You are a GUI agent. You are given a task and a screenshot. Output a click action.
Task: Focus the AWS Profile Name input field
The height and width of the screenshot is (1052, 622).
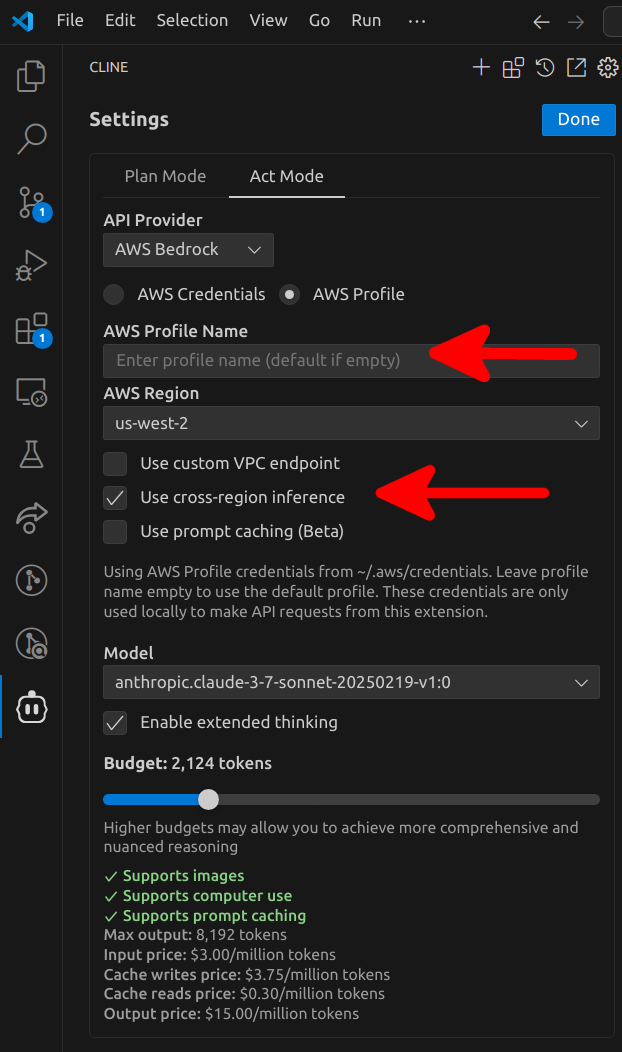click(x=352, y=361)
